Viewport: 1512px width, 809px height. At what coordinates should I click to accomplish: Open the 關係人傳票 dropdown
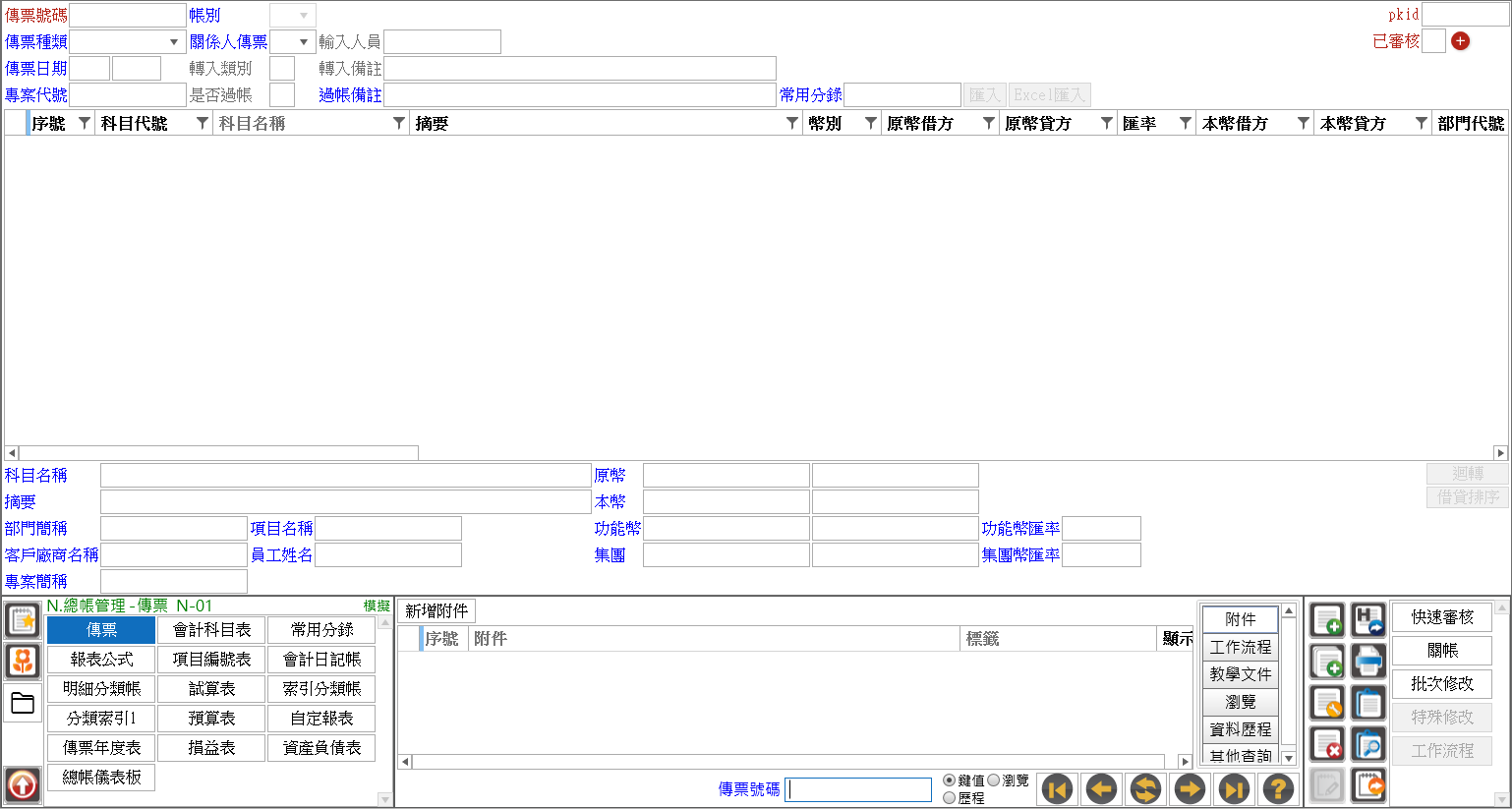coord(304,42)
